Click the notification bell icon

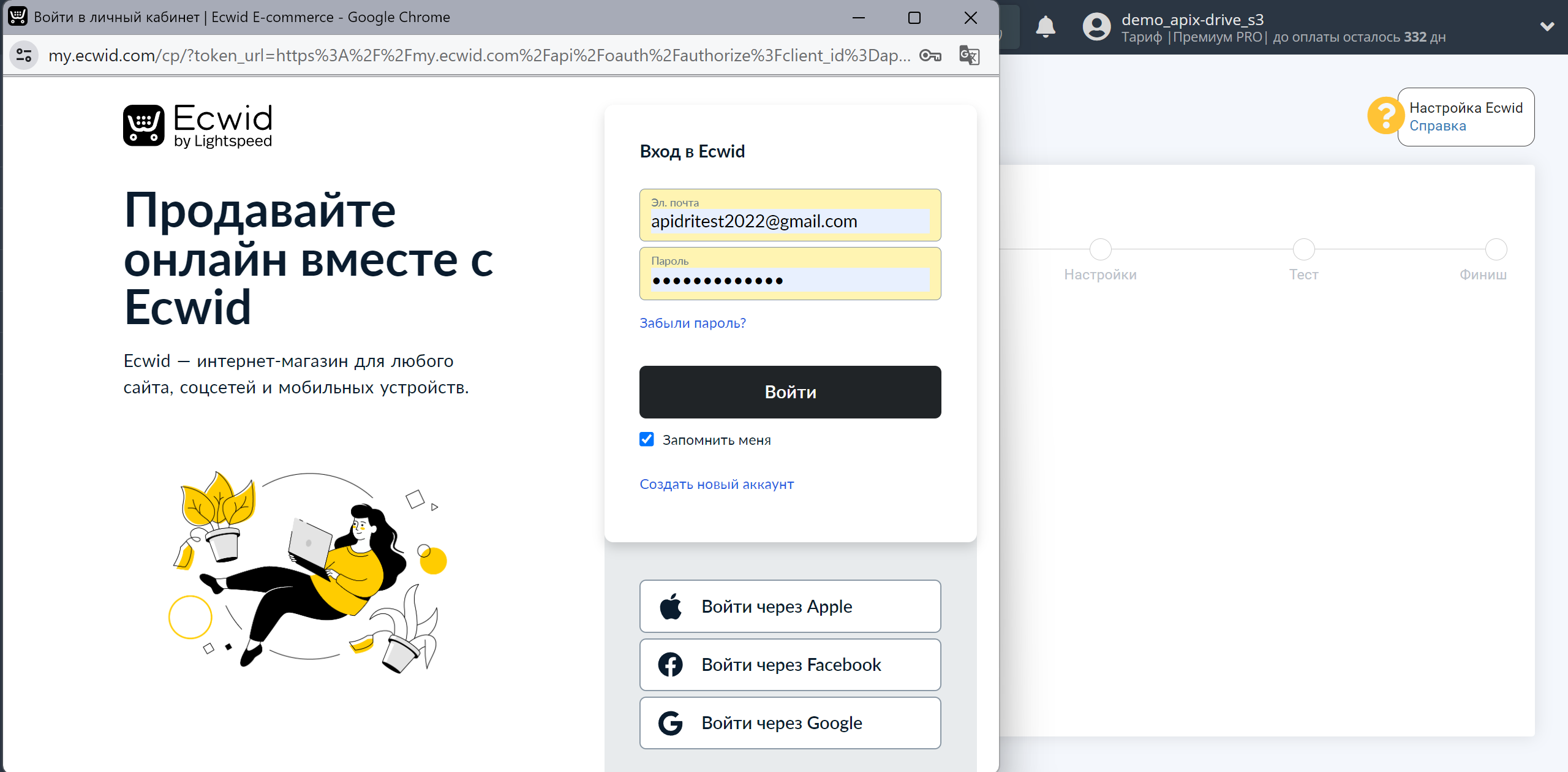pos(1046,27)
